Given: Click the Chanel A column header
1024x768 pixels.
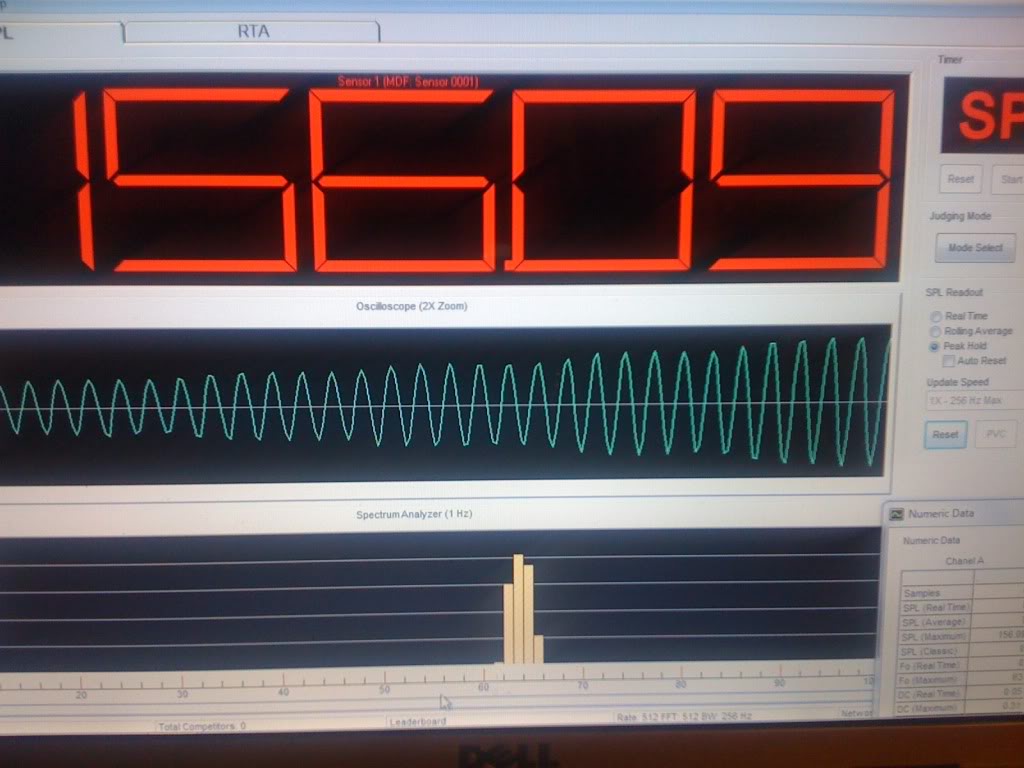Looking at the screenshot, I should click(x=964, y=561).
